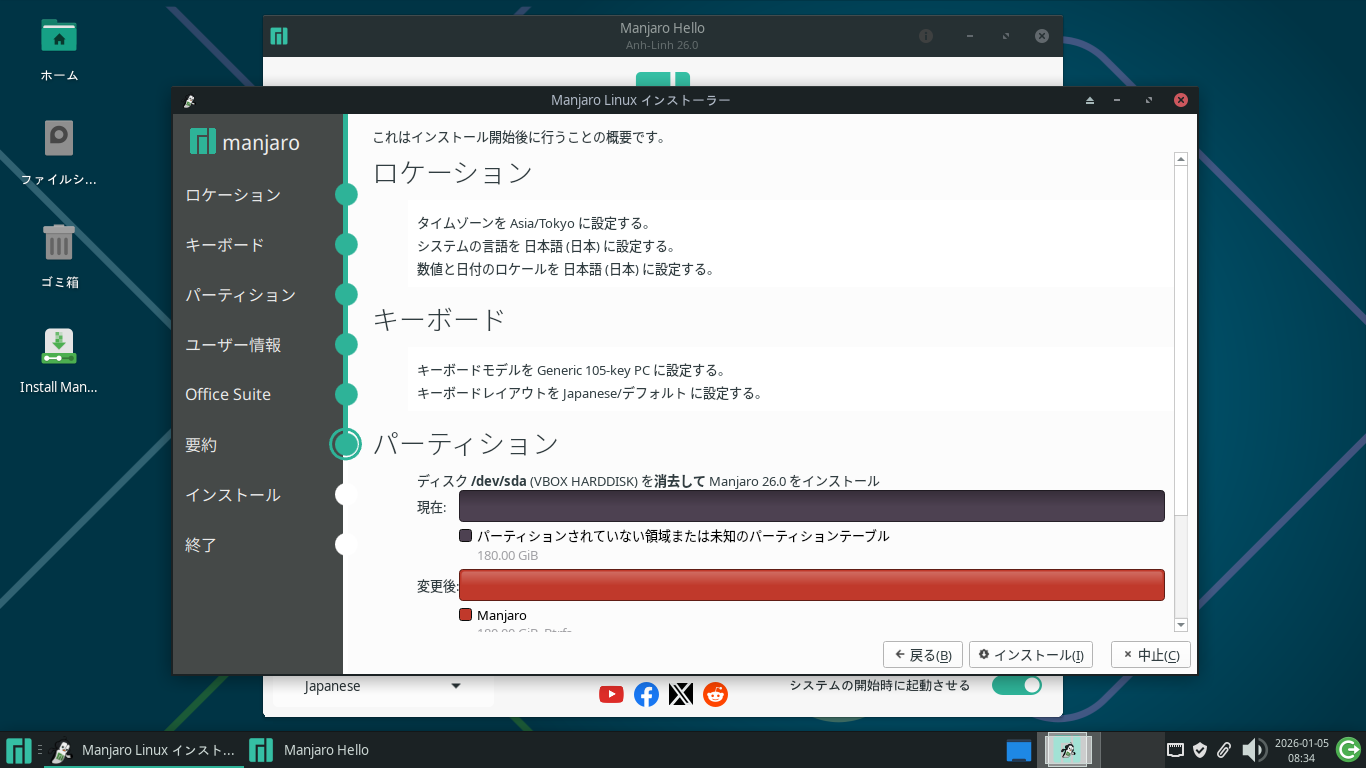Open the volume speaker tray icon
This screenshot has width=1366, height=768.
1254,750
